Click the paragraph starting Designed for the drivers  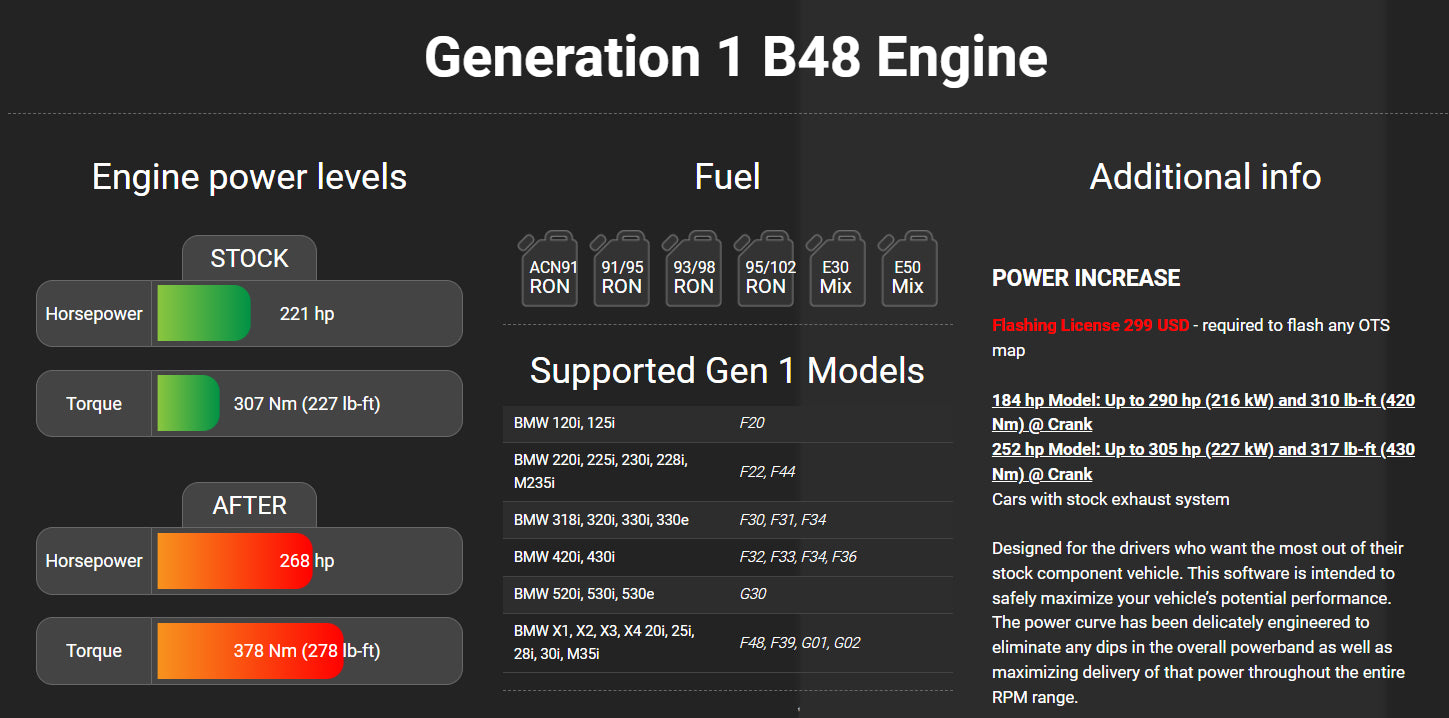tap(1199, 623)
